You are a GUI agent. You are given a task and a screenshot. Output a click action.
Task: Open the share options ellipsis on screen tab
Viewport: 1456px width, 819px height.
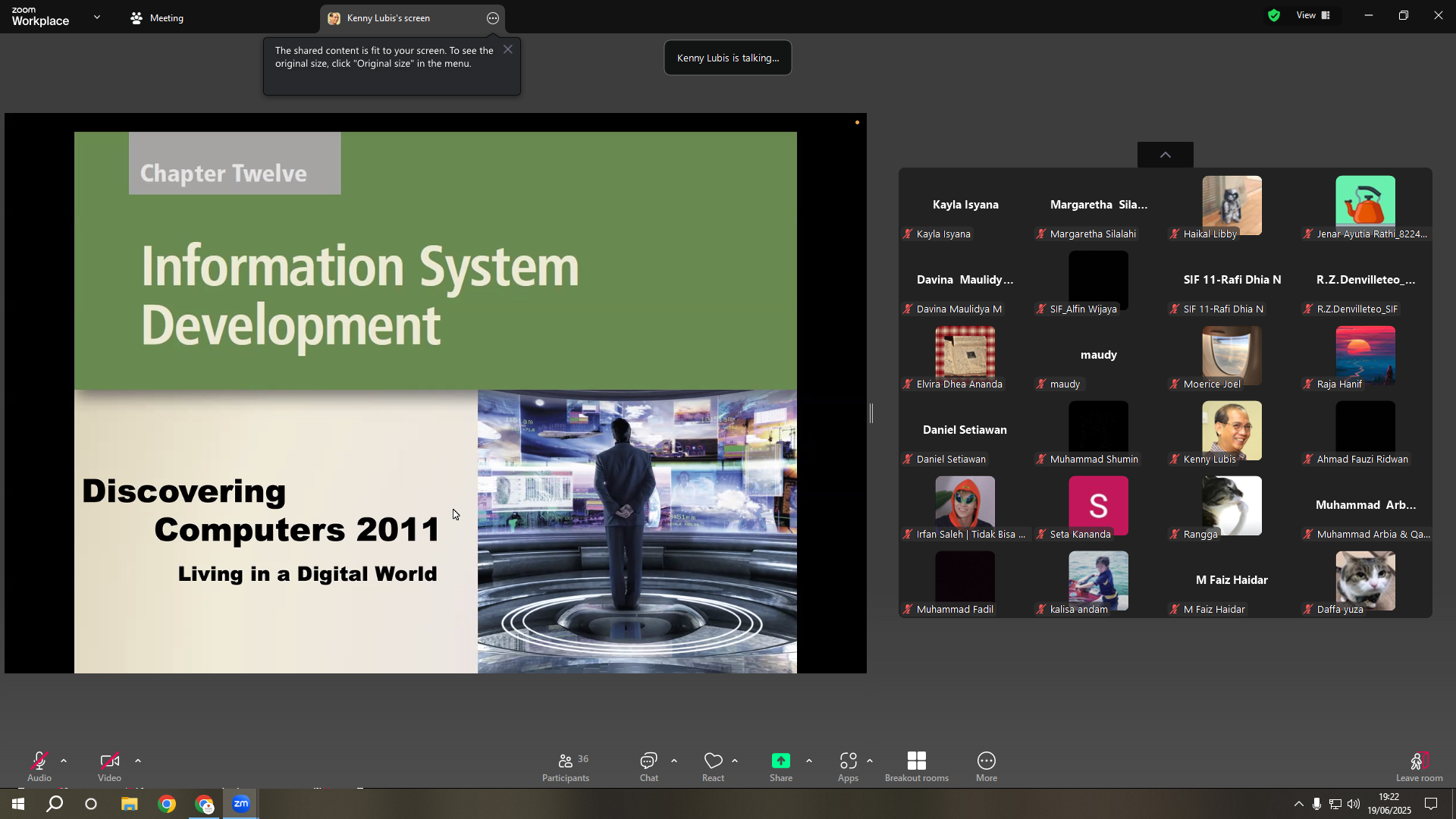493,18
